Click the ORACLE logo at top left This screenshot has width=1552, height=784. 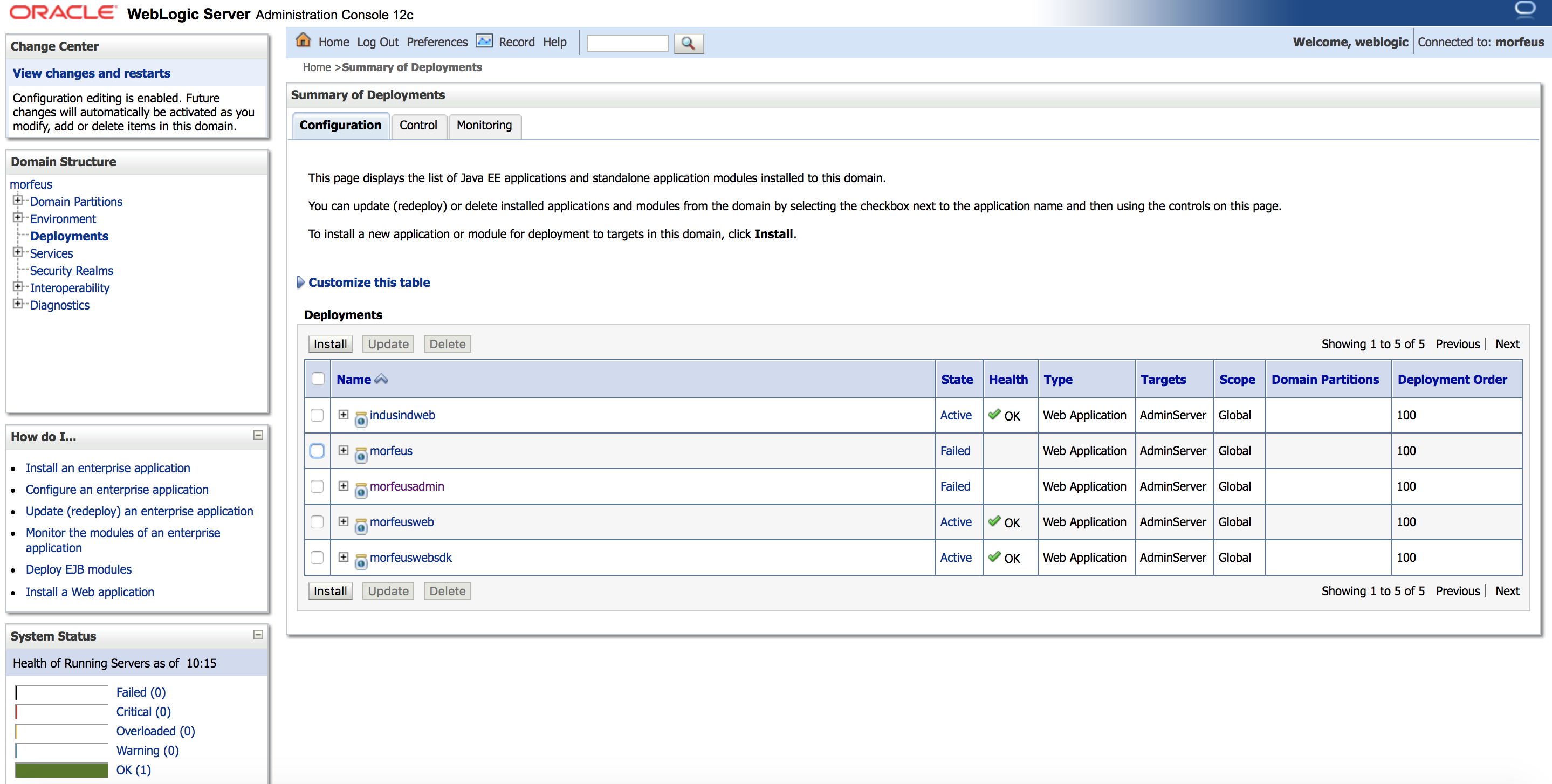pos(63,12)
